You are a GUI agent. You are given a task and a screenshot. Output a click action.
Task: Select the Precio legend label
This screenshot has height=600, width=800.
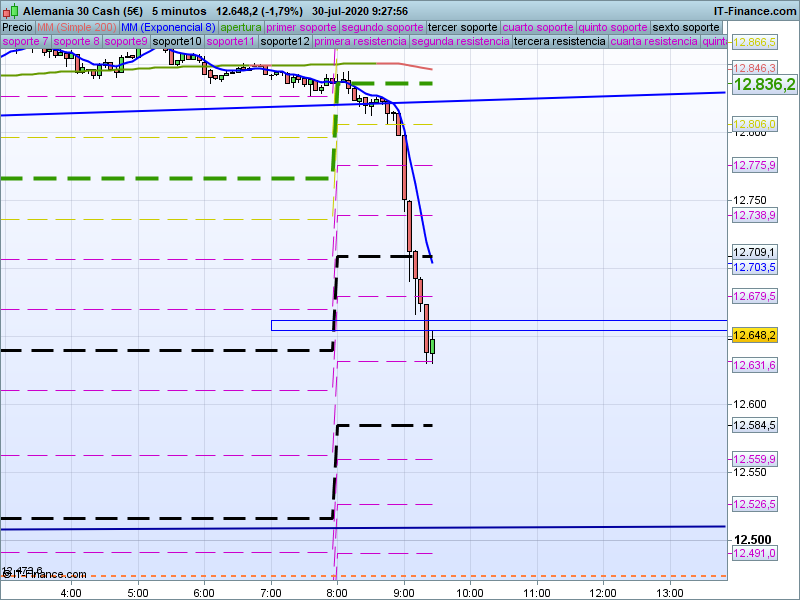(17, 27)
